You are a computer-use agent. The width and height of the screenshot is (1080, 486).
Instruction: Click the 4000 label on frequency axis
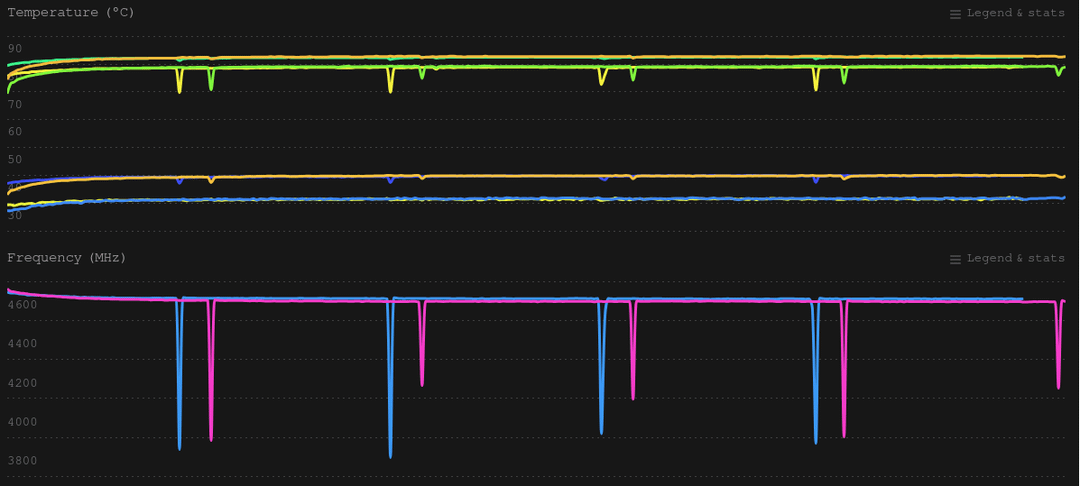(x=22, y=422)
